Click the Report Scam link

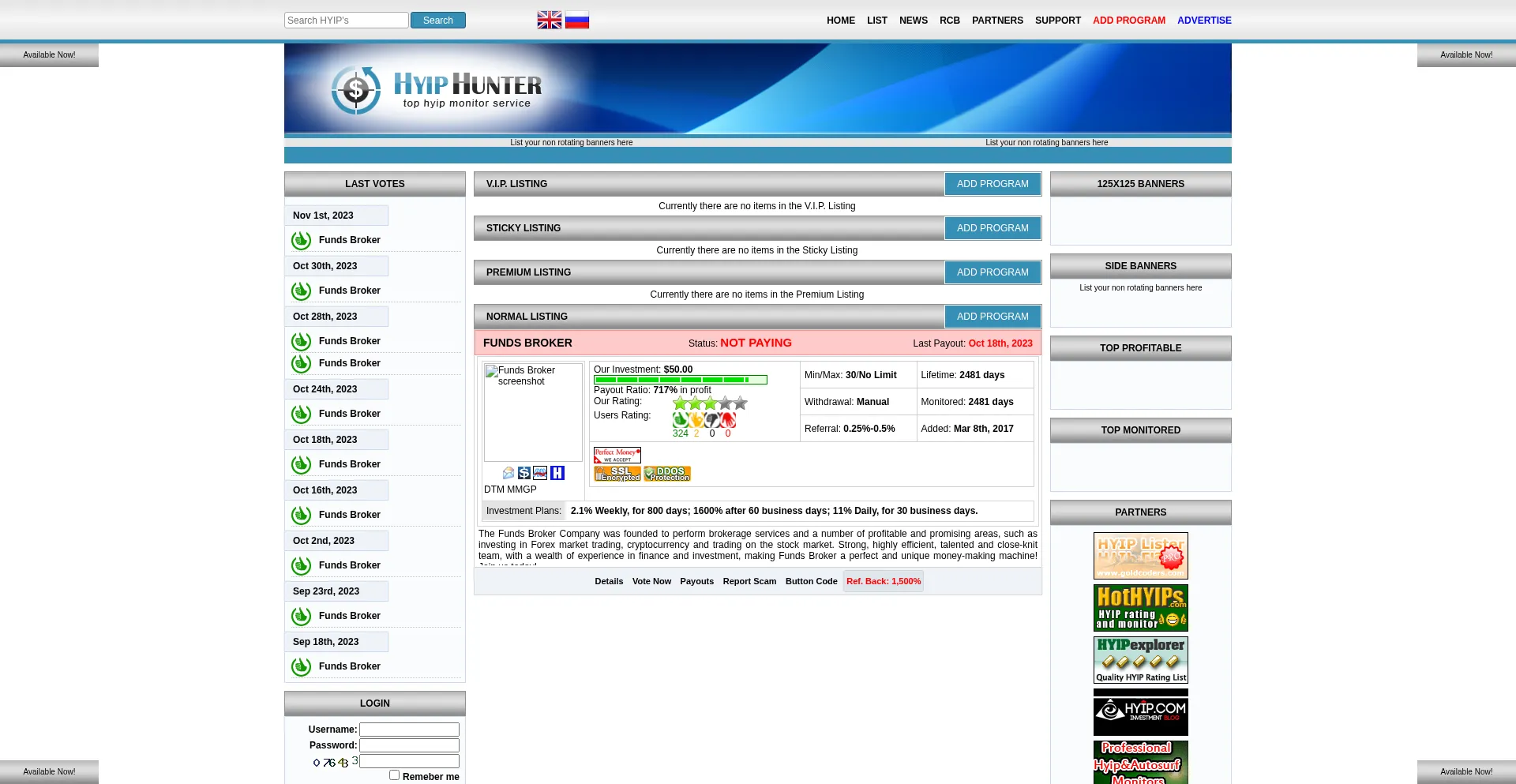tap(749, 581)
